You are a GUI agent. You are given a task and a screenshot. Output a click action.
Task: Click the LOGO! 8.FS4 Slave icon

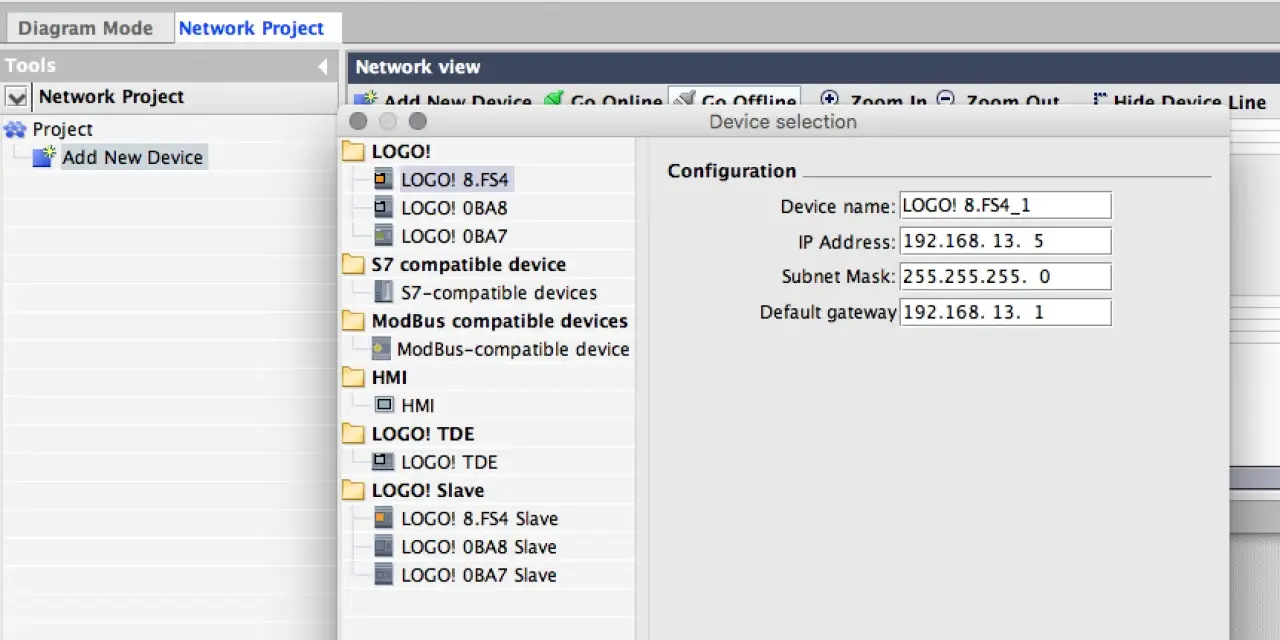point(383,518)
